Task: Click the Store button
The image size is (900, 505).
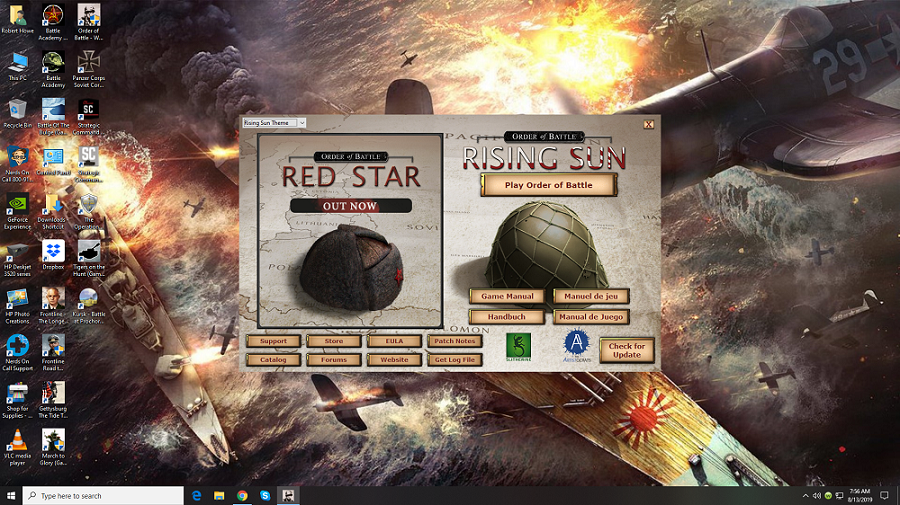Action: pyautogui.click(x=334, y=341)
